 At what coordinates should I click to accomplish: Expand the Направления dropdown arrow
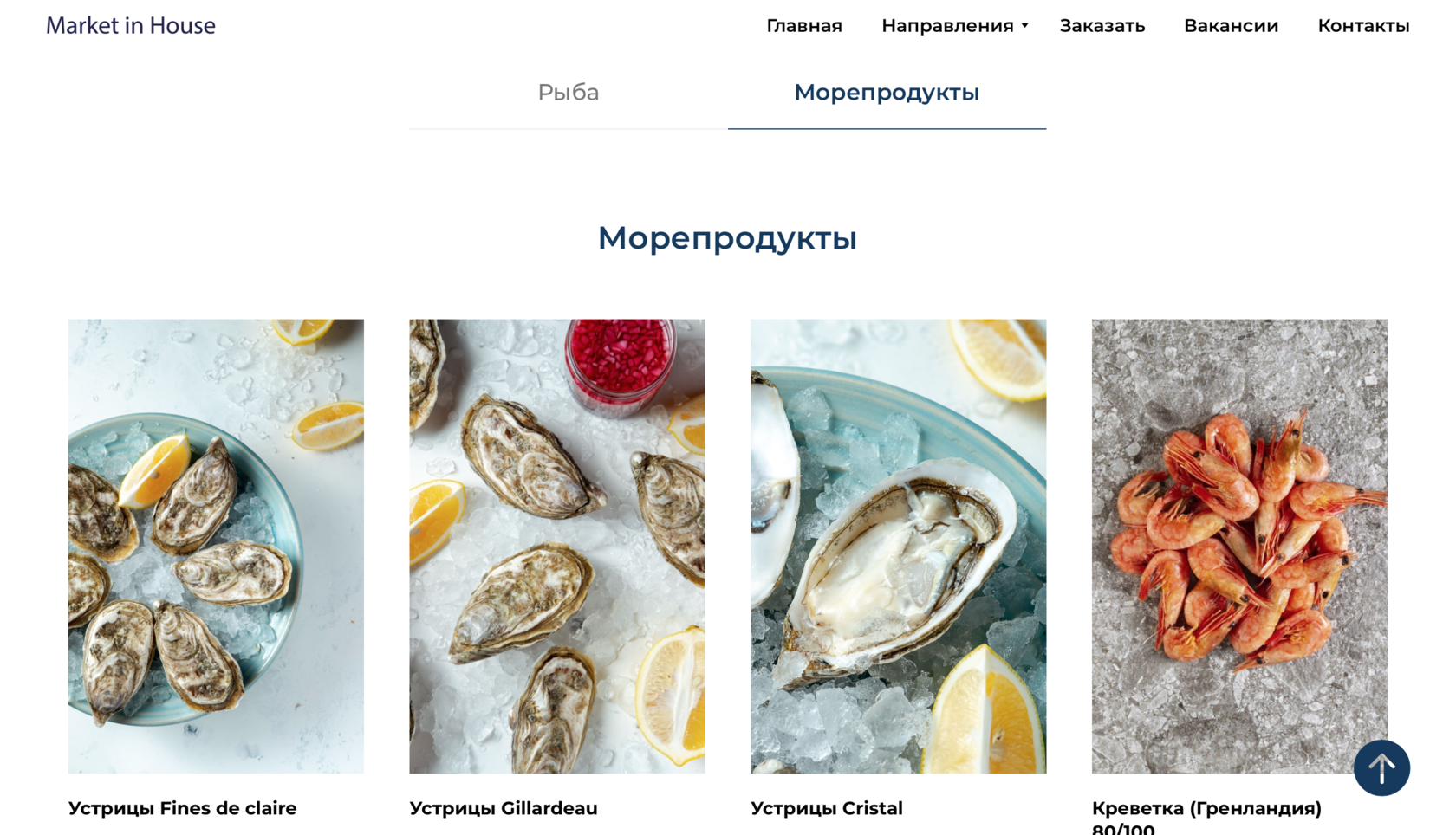tap(1024, 26)
